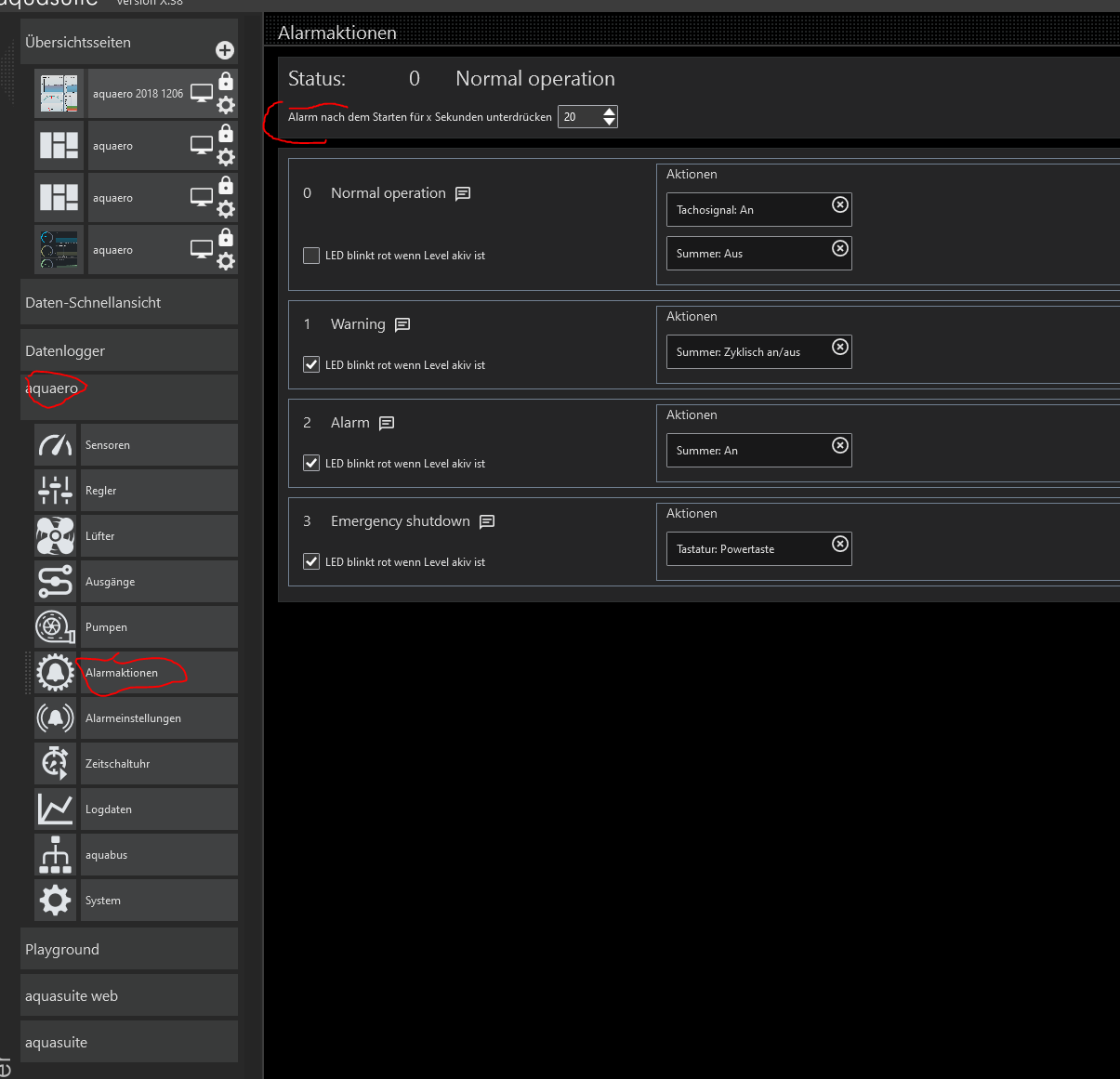Disable LED blink for Emergency shutdown
Viewport: 1120px width, 1079px height.
[311, 562]
